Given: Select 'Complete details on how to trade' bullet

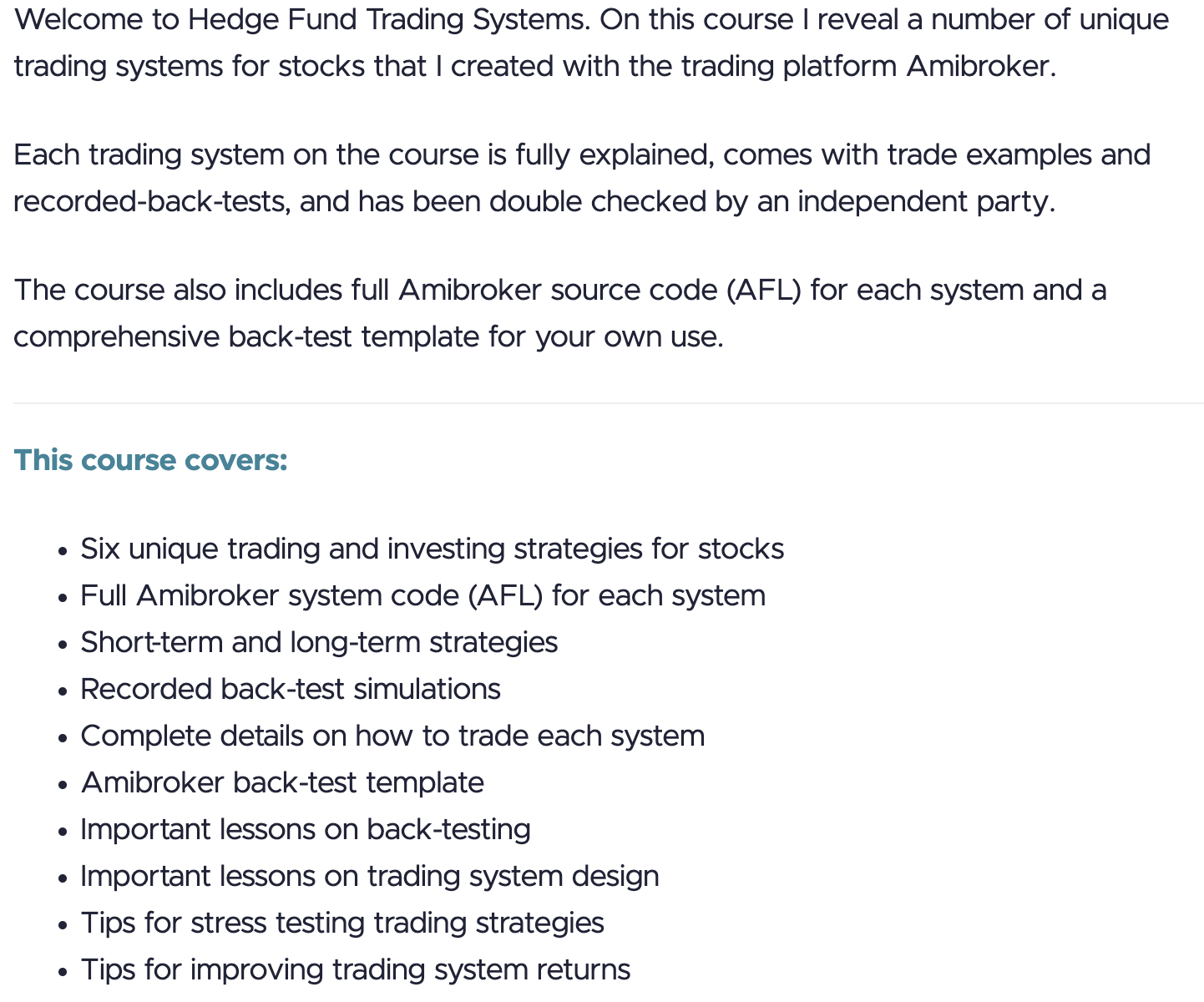Looking at the screenshot, I should click(392, 736).
